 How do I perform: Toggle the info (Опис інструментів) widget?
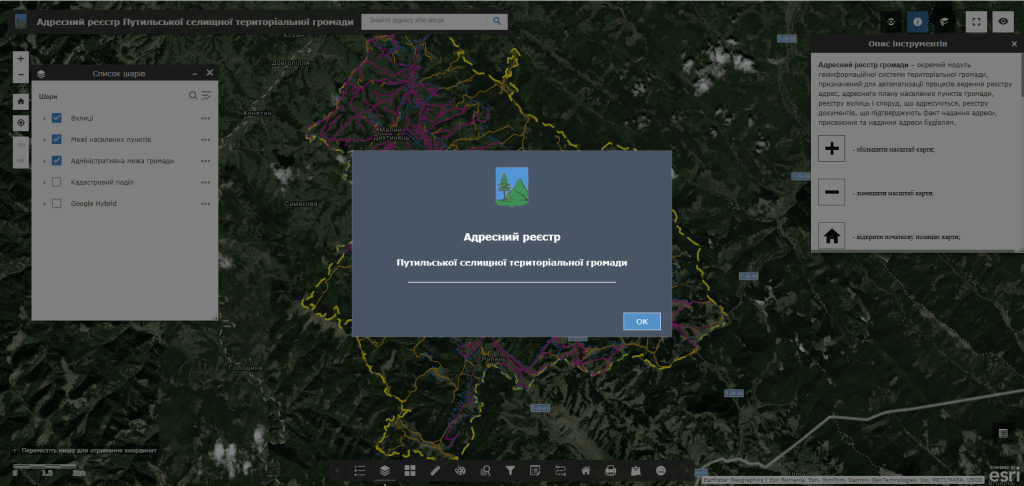point(918,22)
